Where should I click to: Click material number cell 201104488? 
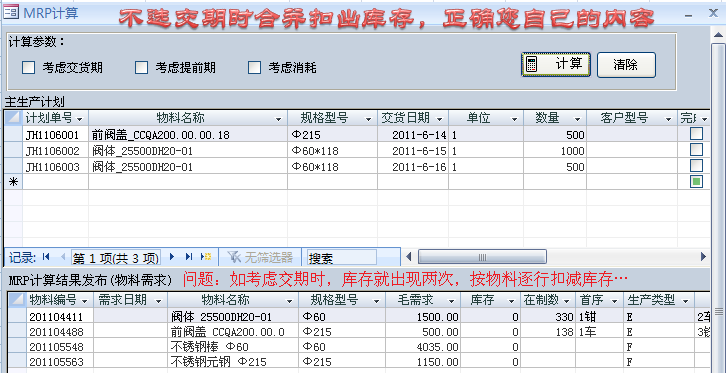[x=60, y=332]
